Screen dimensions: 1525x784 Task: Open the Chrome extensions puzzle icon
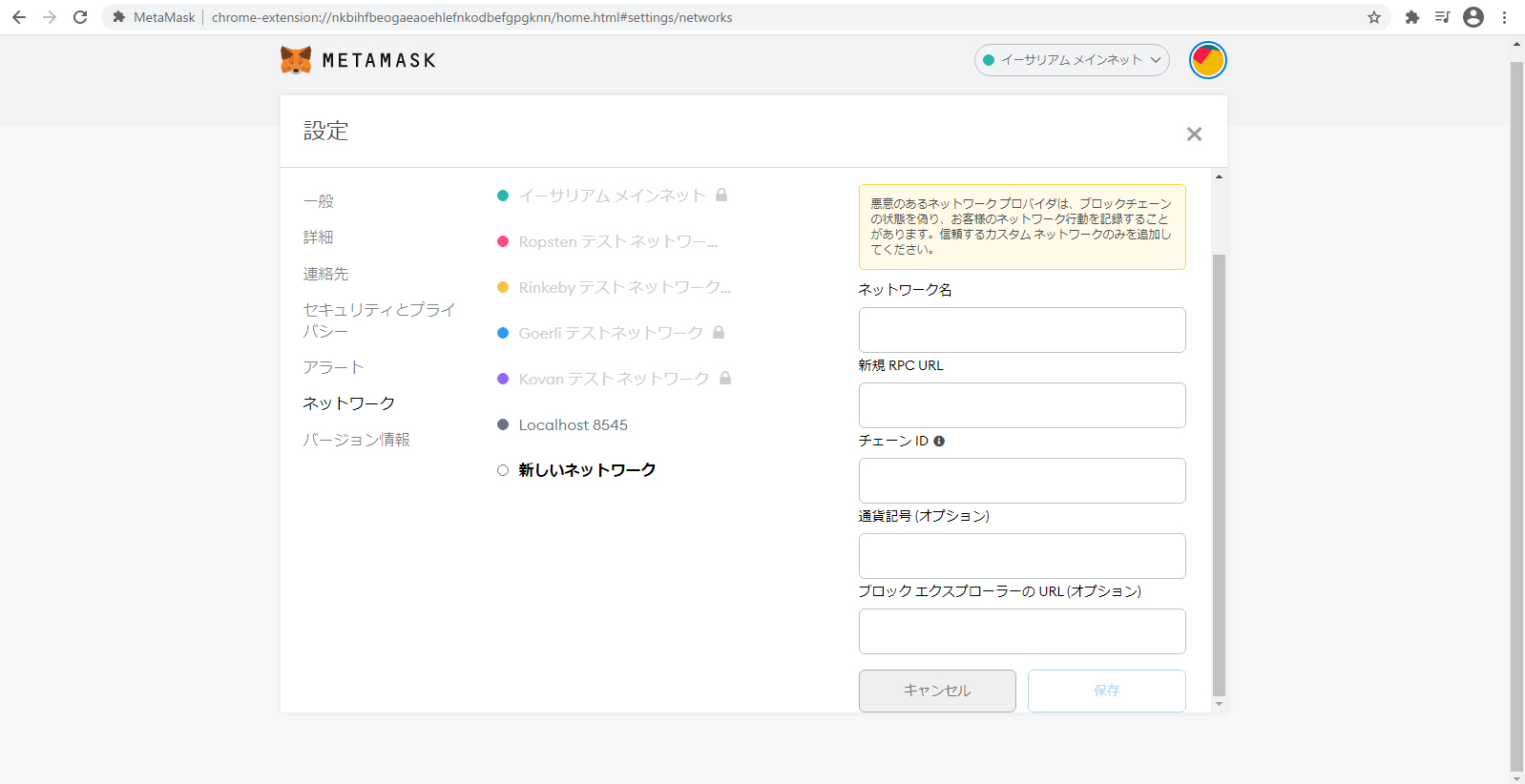1412,17
